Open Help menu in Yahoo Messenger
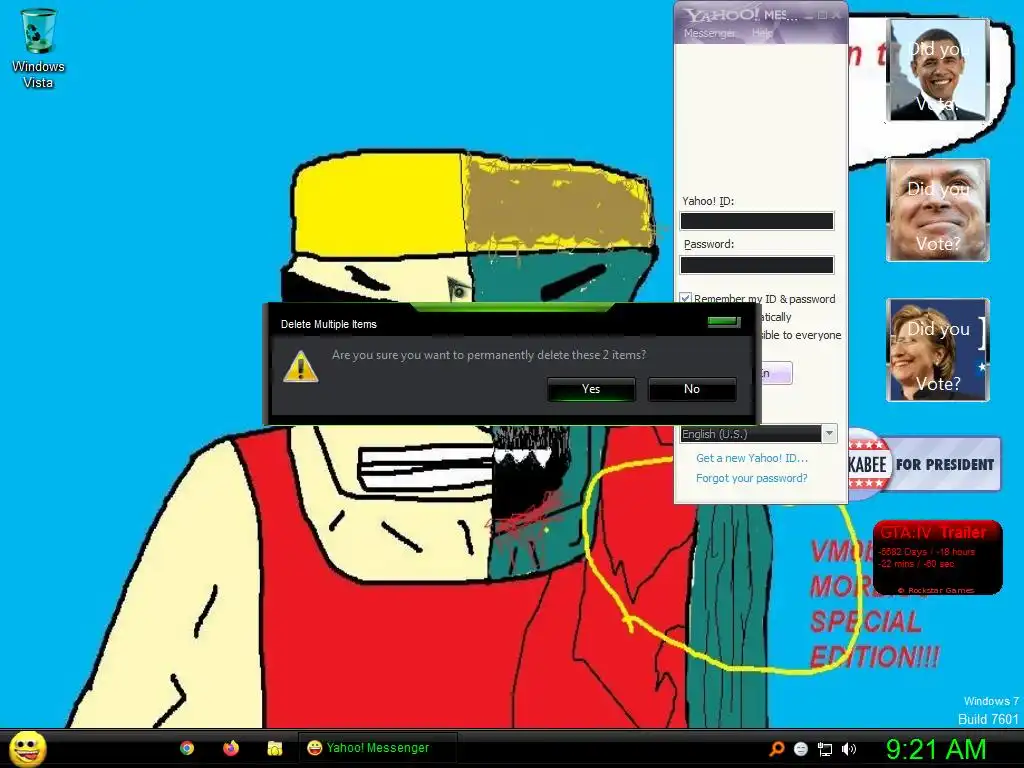 click(761, 33)
